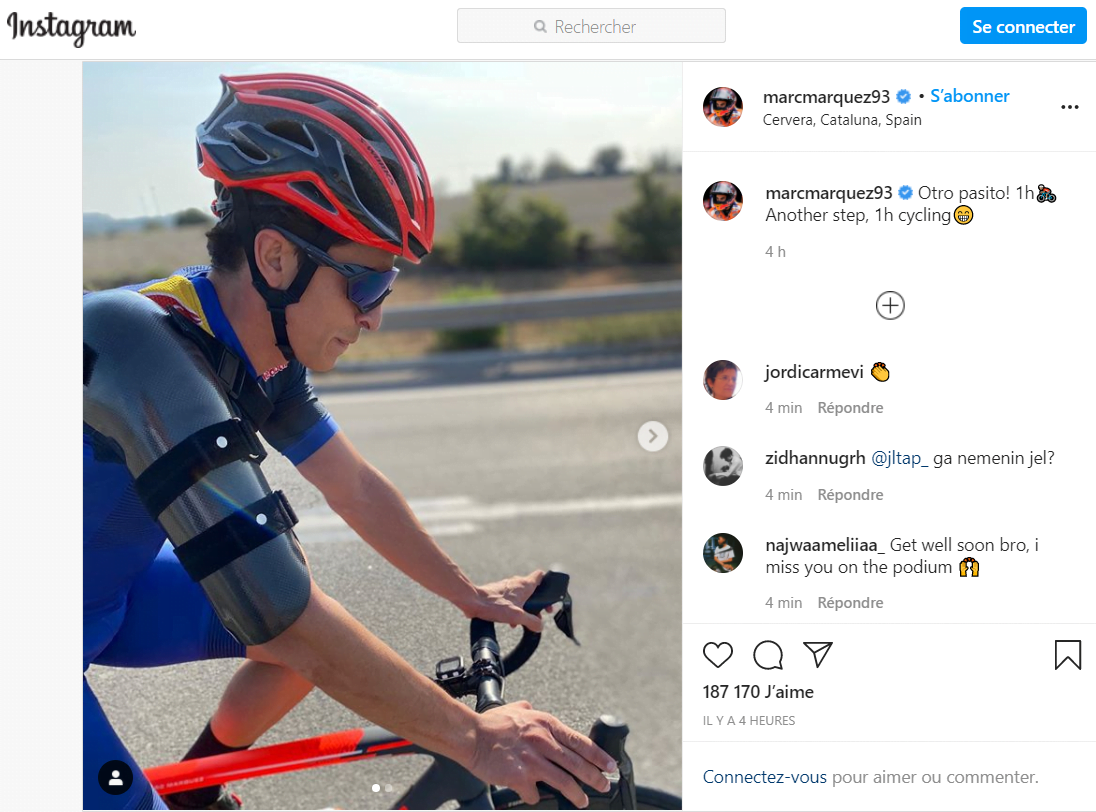Show tagged people icon on photo
Viewport: 1096px width, 812px height.
[x=117, y=777]
